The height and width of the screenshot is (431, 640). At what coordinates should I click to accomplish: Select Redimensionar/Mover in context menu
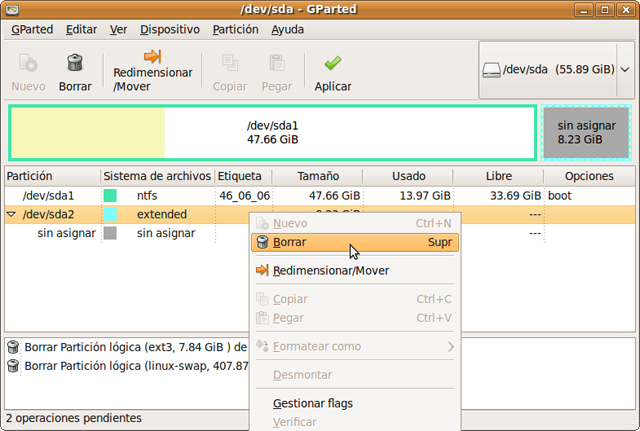[x=330, y=270]
